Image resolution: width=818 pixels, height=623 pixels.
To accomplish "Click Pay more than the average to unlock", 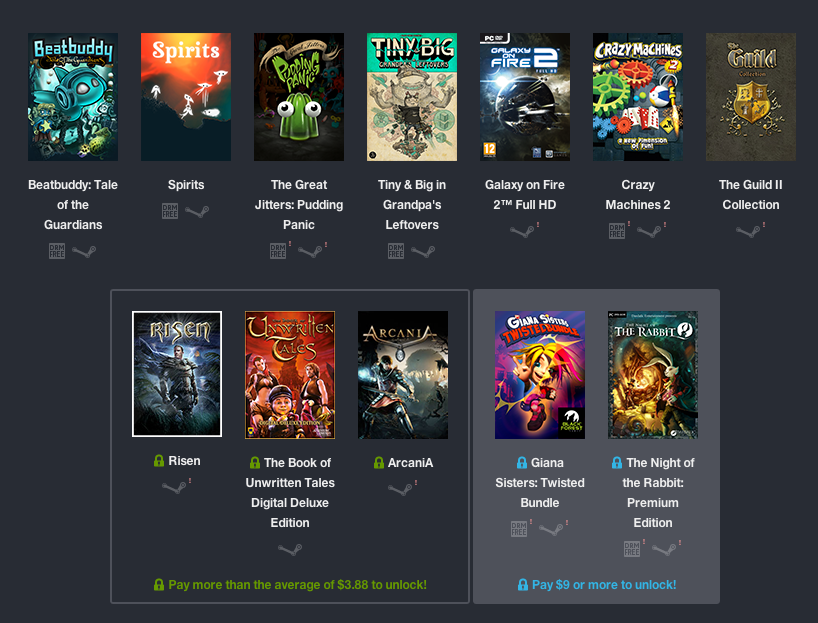I will [290, 585].
